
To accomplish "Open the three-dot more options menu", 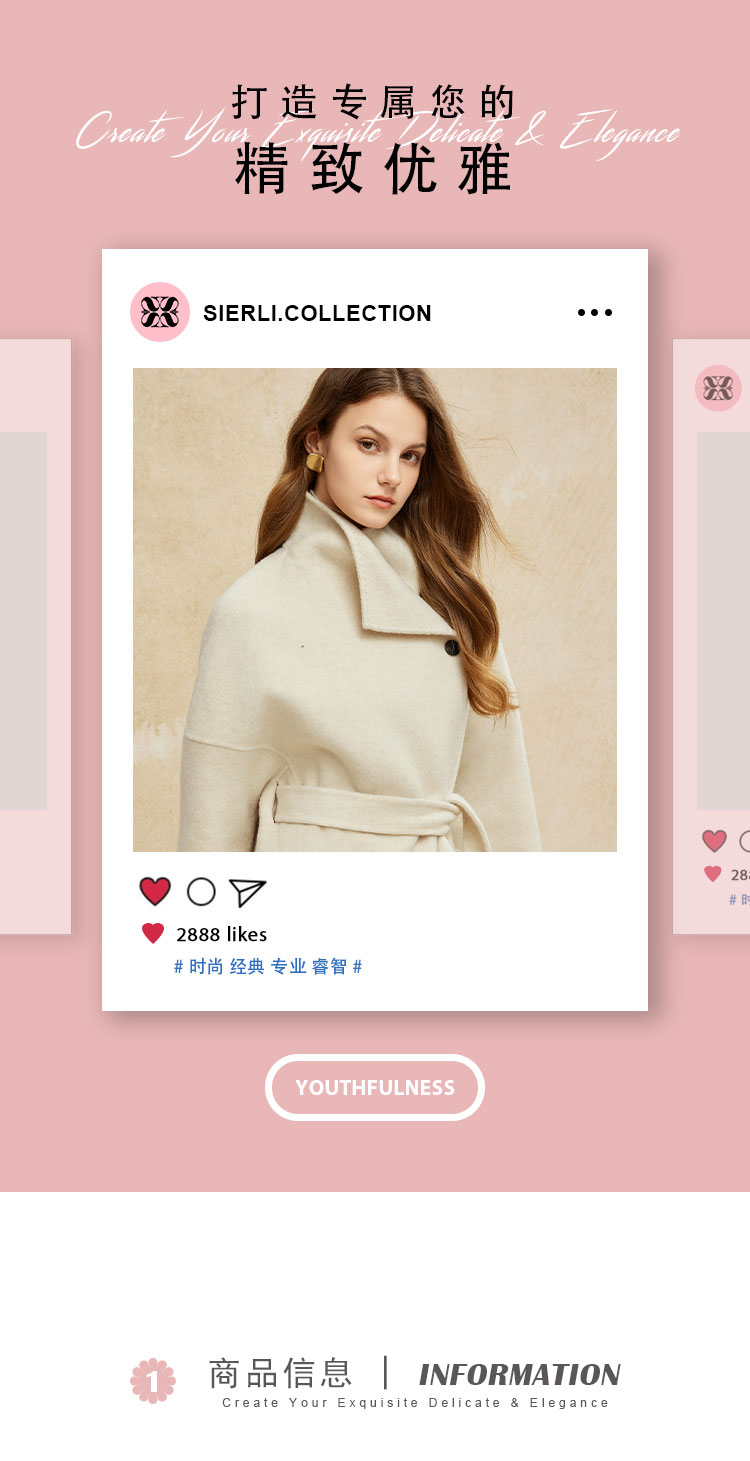I will click(595, 313).
